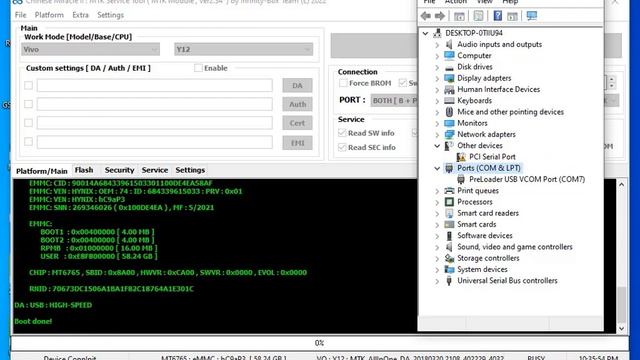Toggle the Custom settings Enable checkbox
The height and width of the screenshot is (360, 640).
pyautogui.click(x=198, y=68)
